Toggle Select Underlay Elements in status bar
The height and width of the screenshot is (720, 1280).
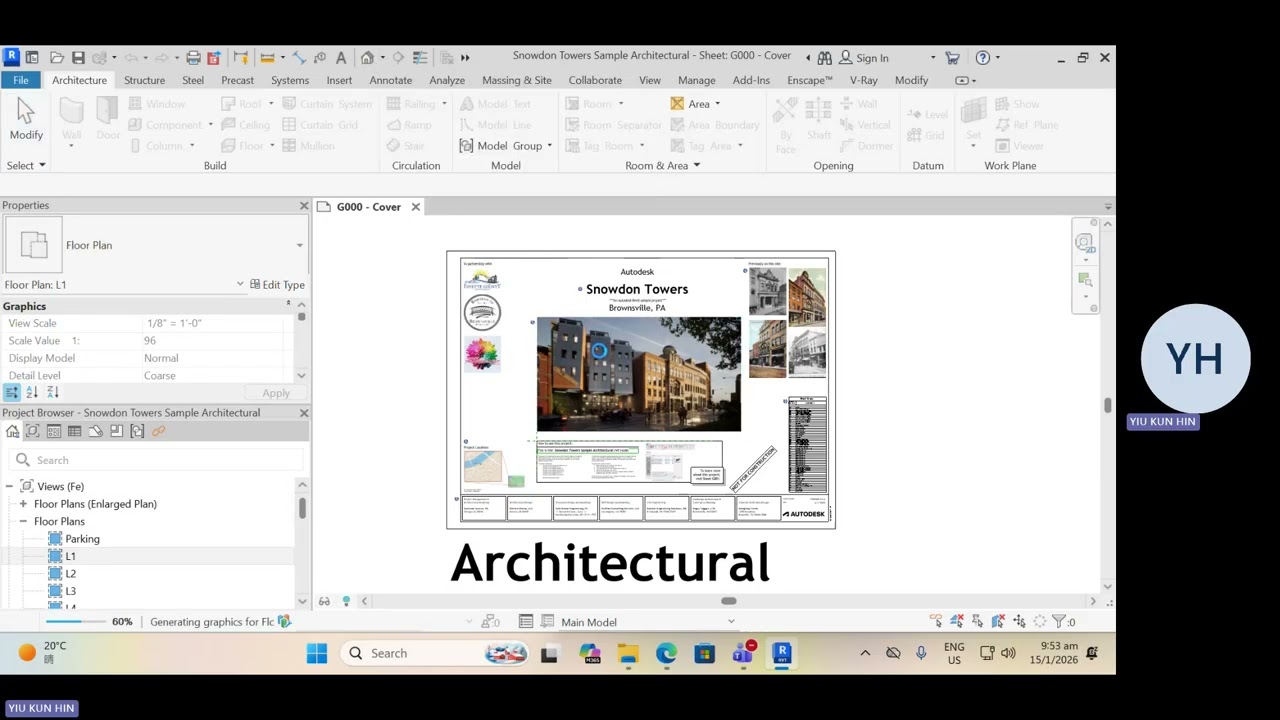(x=957, y=621)
